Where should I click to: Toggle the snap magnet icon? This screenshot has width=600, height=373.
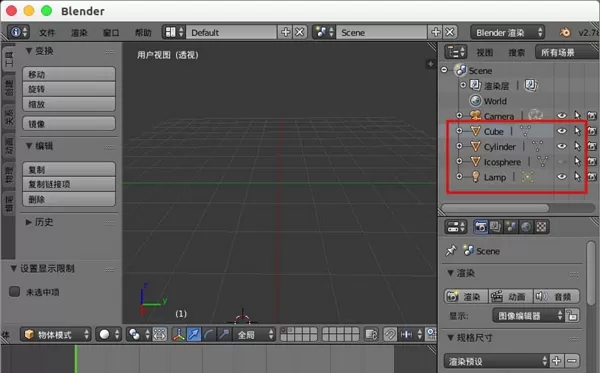pyautogui.click(x=390, y=334)
